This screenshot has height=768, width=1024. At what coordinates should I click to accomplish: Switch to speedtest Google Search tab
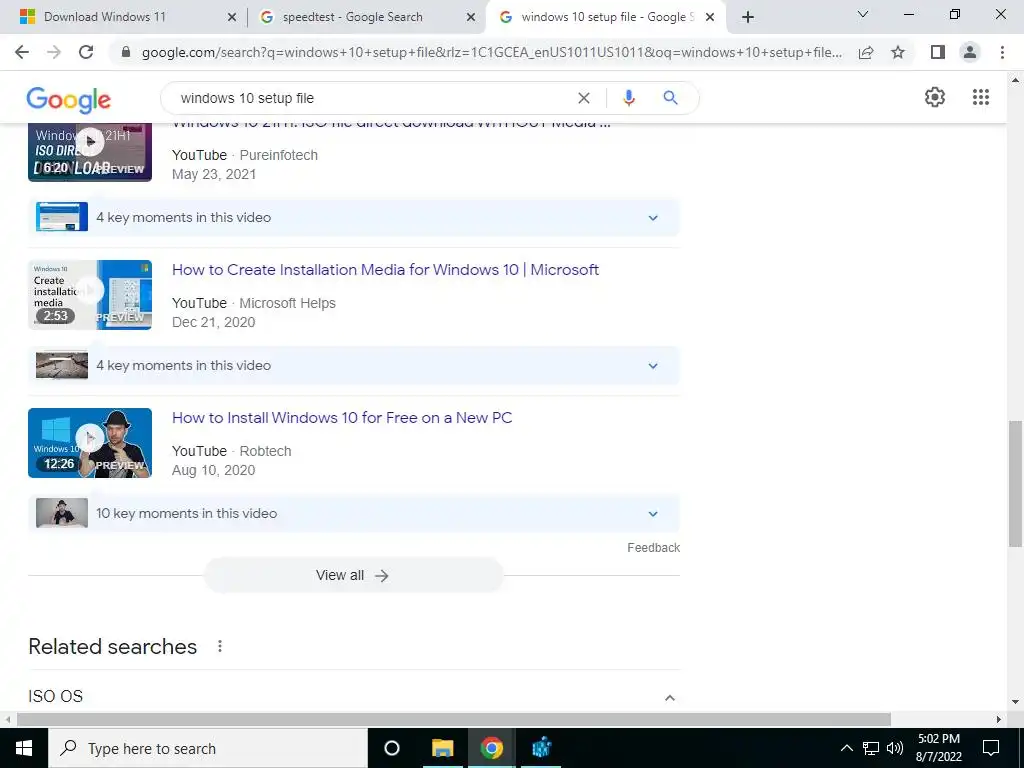pos(366,17)
